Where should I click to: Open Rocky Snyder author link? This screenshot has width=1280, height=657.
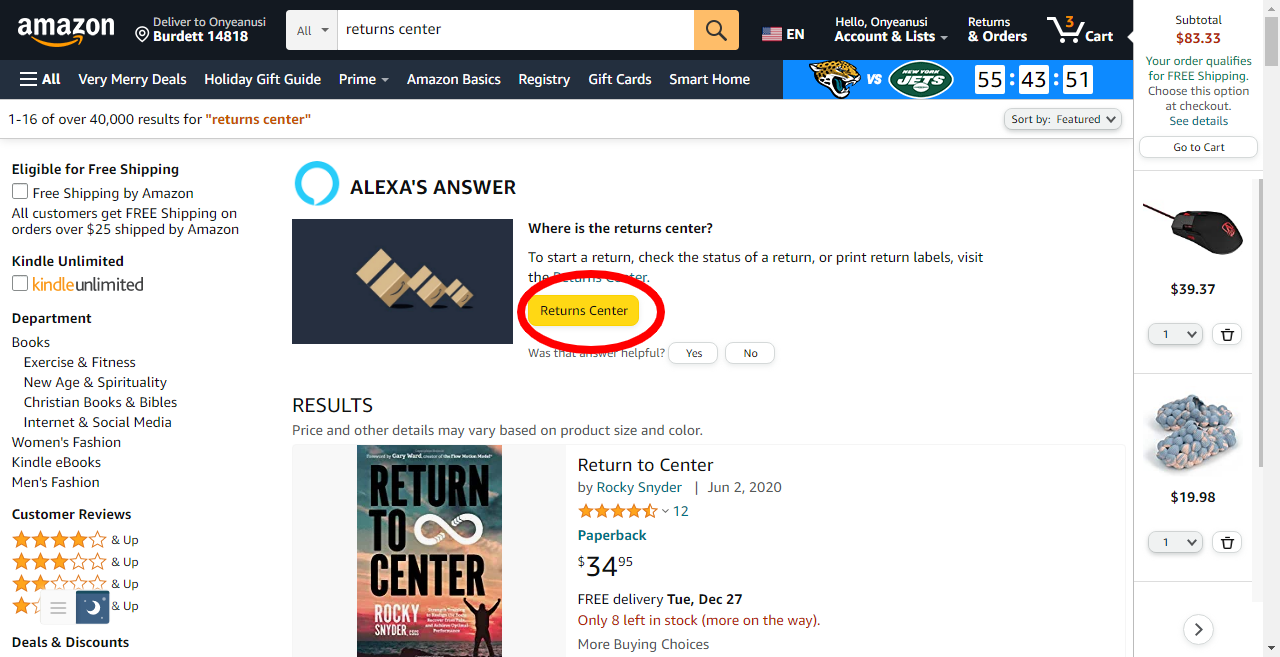pyautogui.click(x=639, y=487)
